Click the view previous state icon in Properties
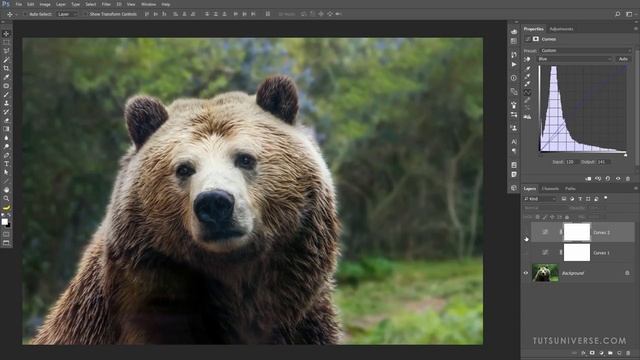Screen dimensions: 640x360 tap(598, 179)
